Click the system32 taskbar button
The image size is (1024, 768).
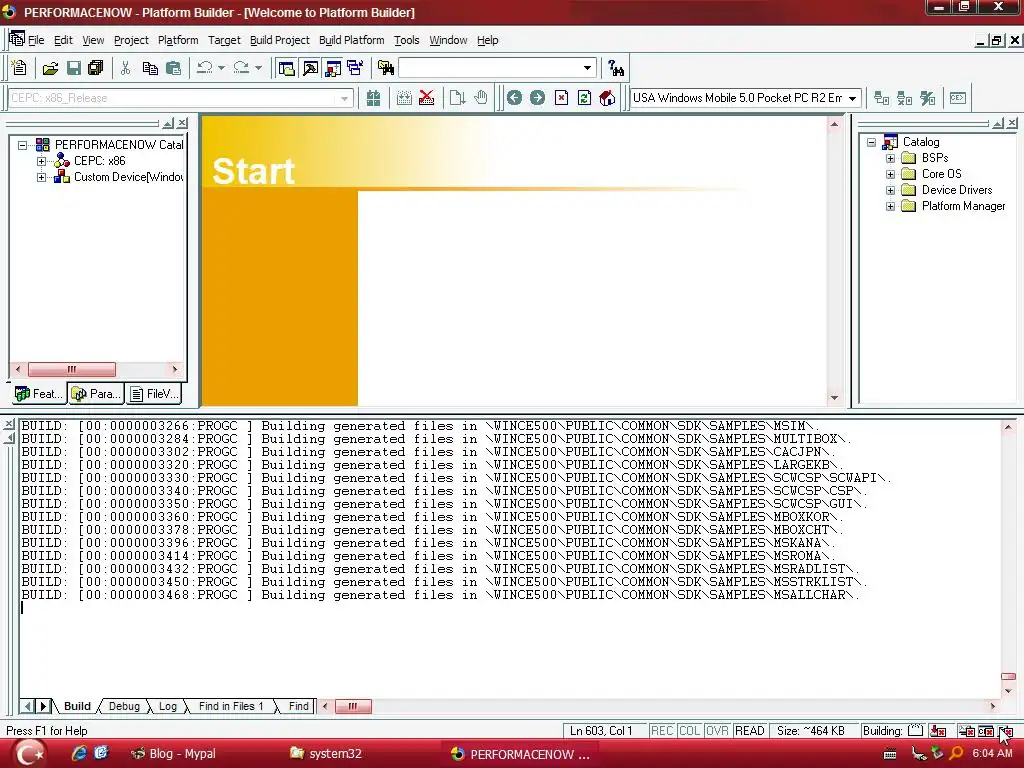tap(327, 754)
